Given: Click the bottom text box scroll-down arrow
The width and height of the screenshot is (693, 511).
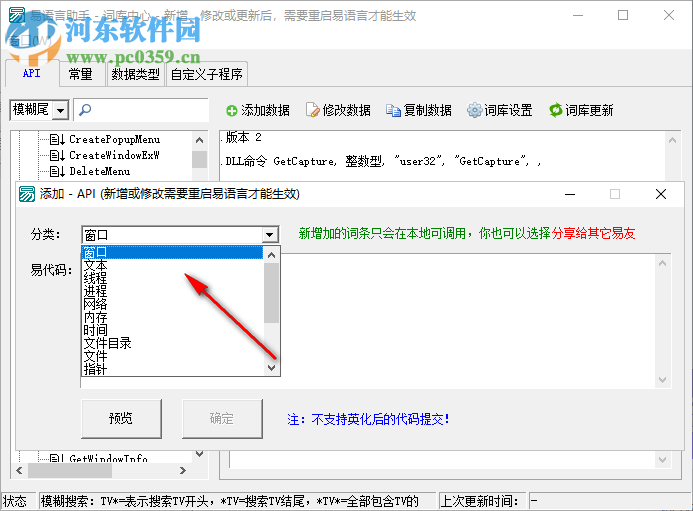Looking at the screenshot, I should 662,460.
